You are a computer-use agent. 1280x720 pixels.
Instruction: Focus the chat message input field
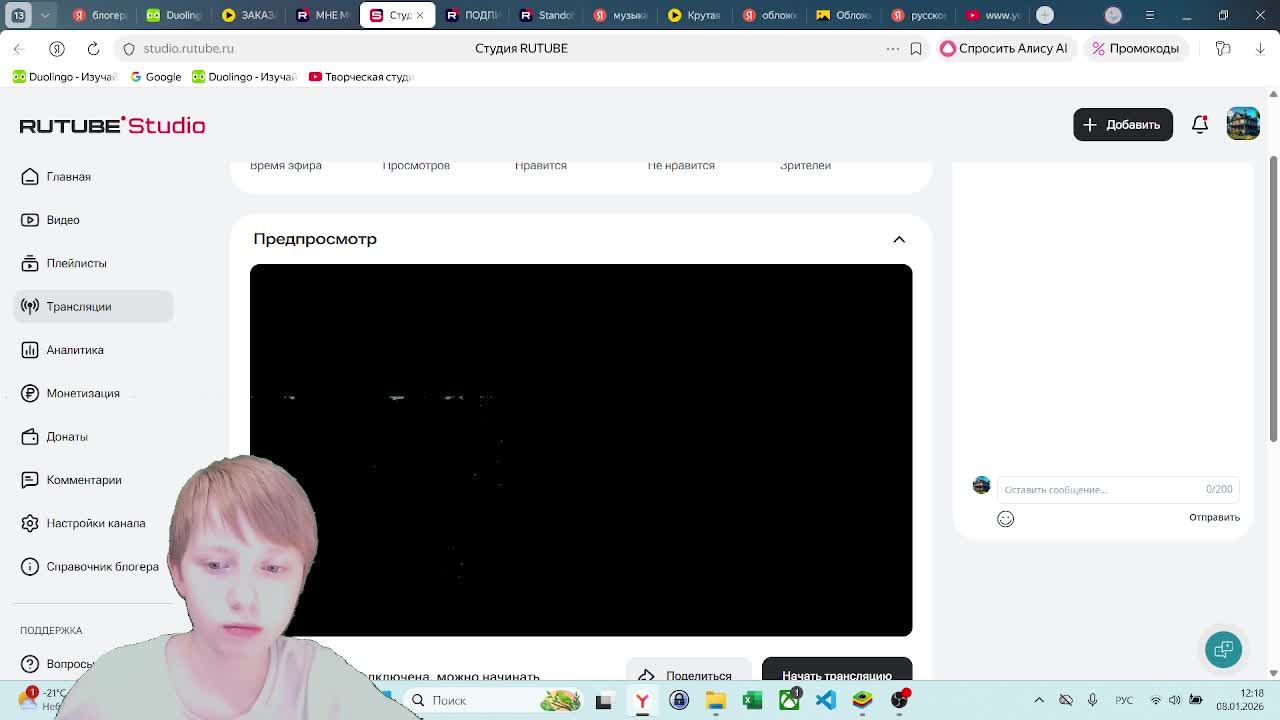1117,489
